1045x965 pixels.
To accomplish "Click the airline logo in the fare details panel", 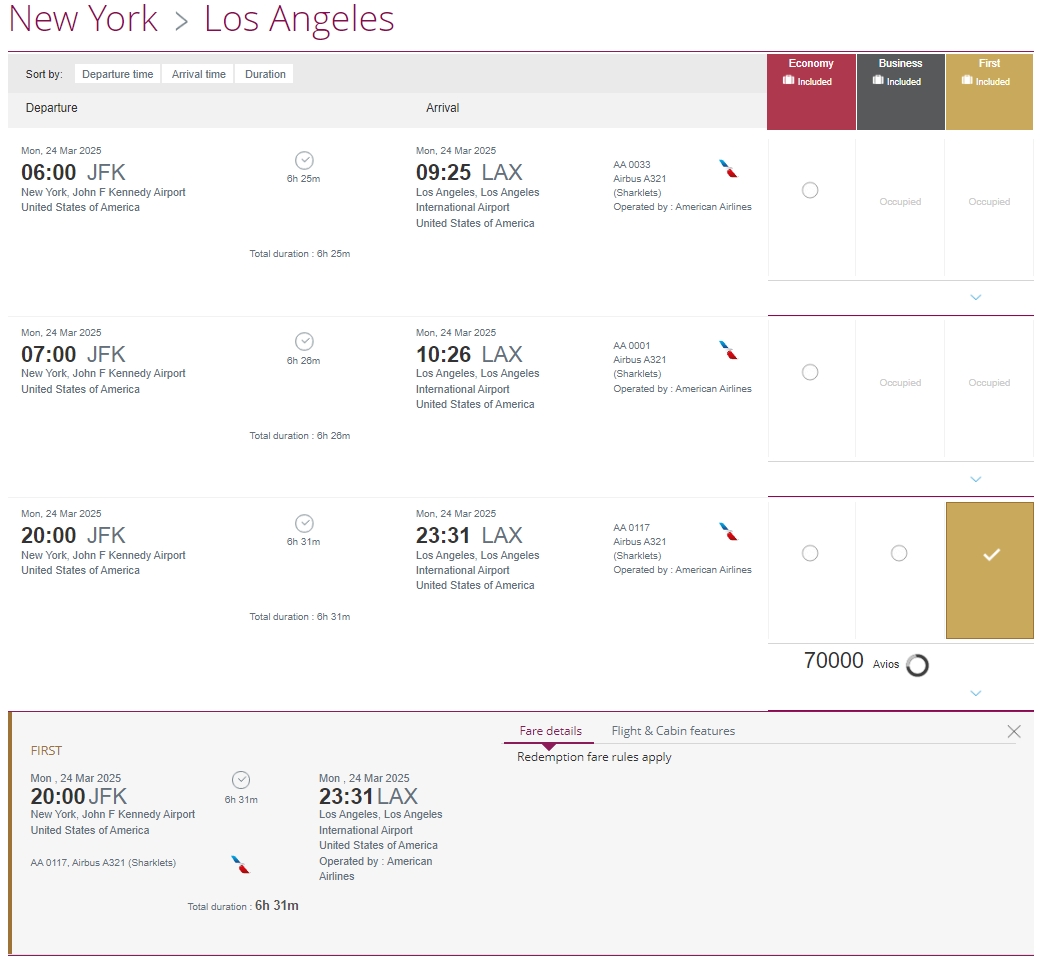I will point(240,864).
